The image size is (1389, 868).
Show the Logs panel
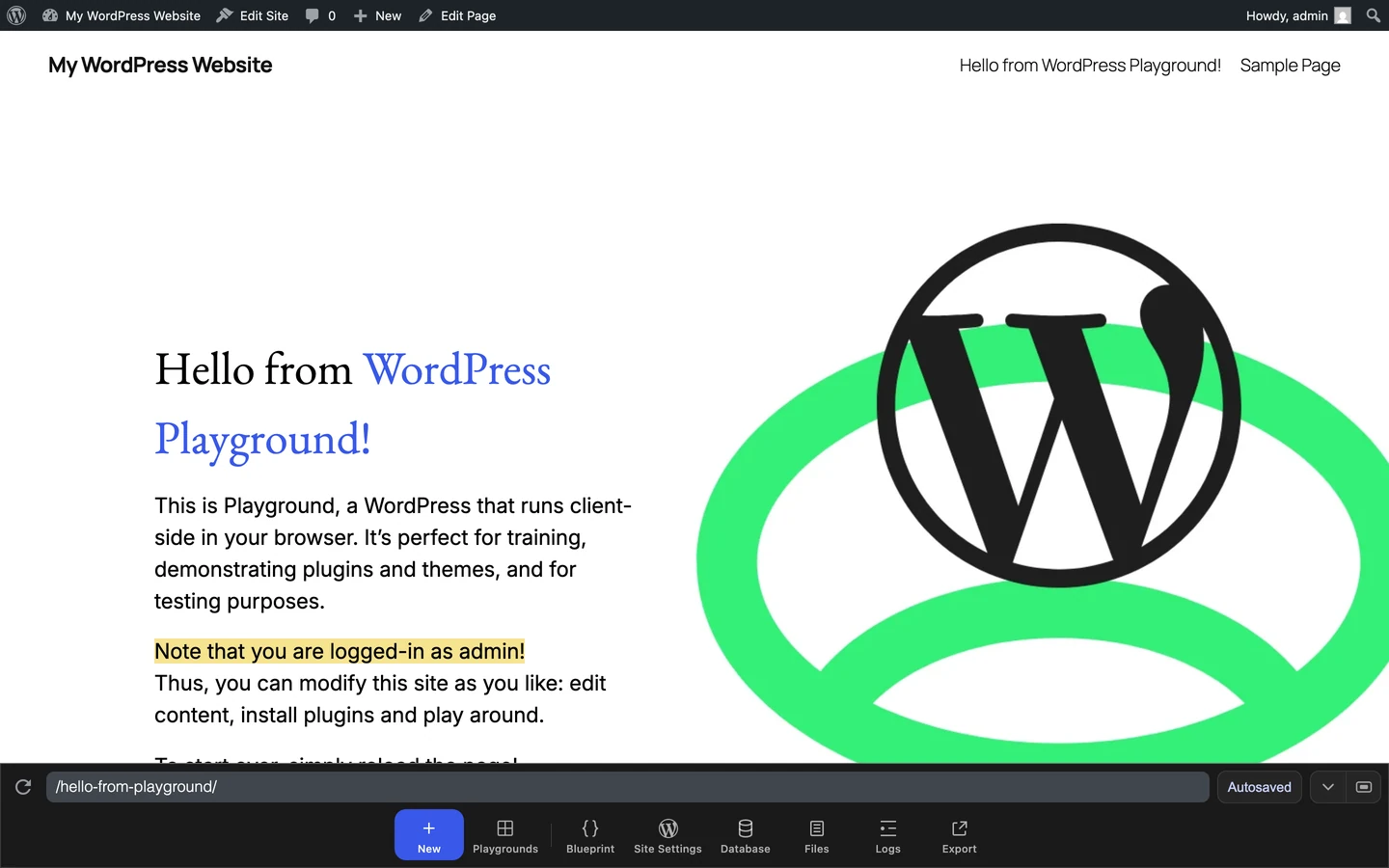[x=888, y=835]
